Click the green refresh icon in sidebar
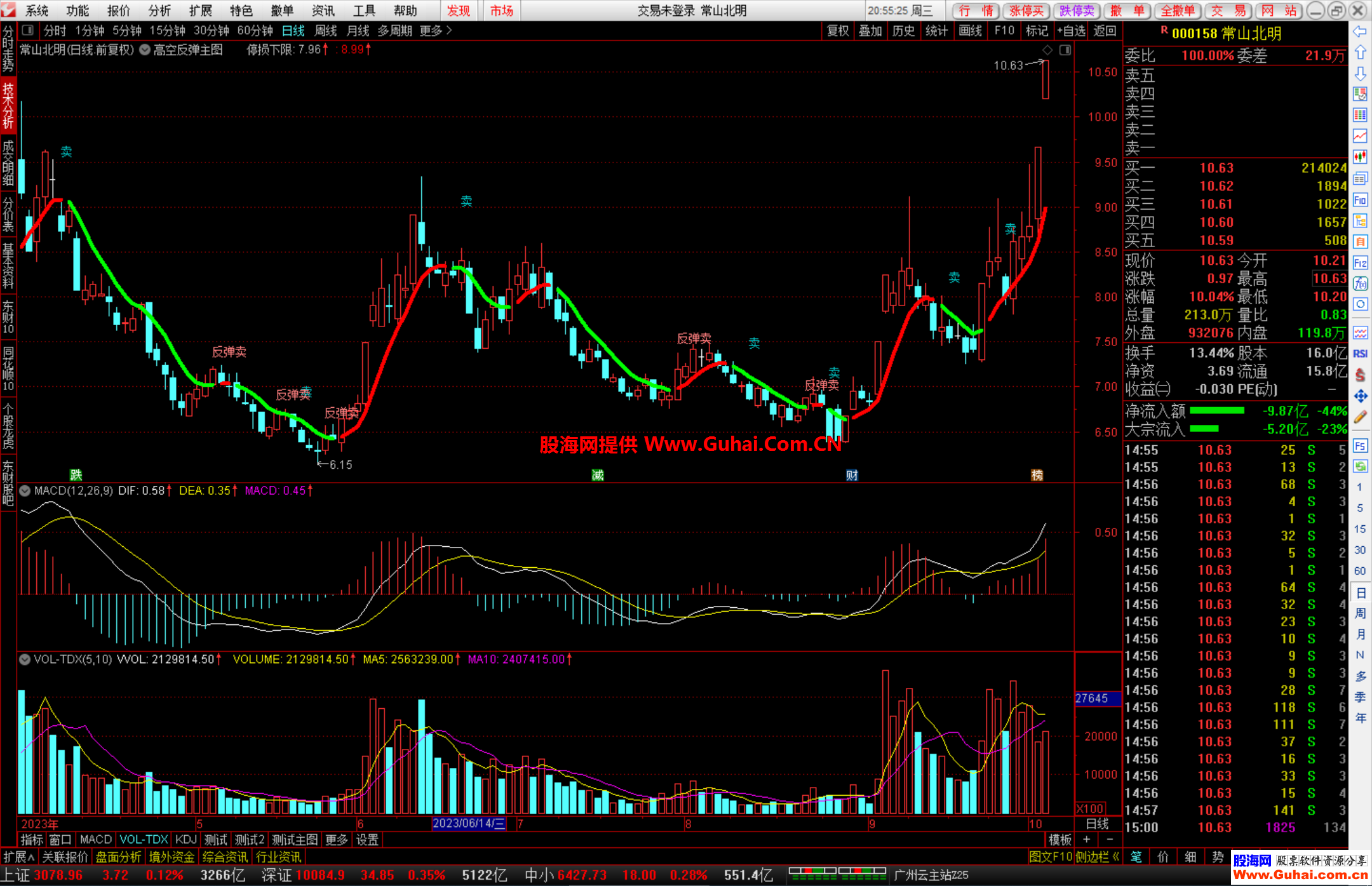 1360,466
